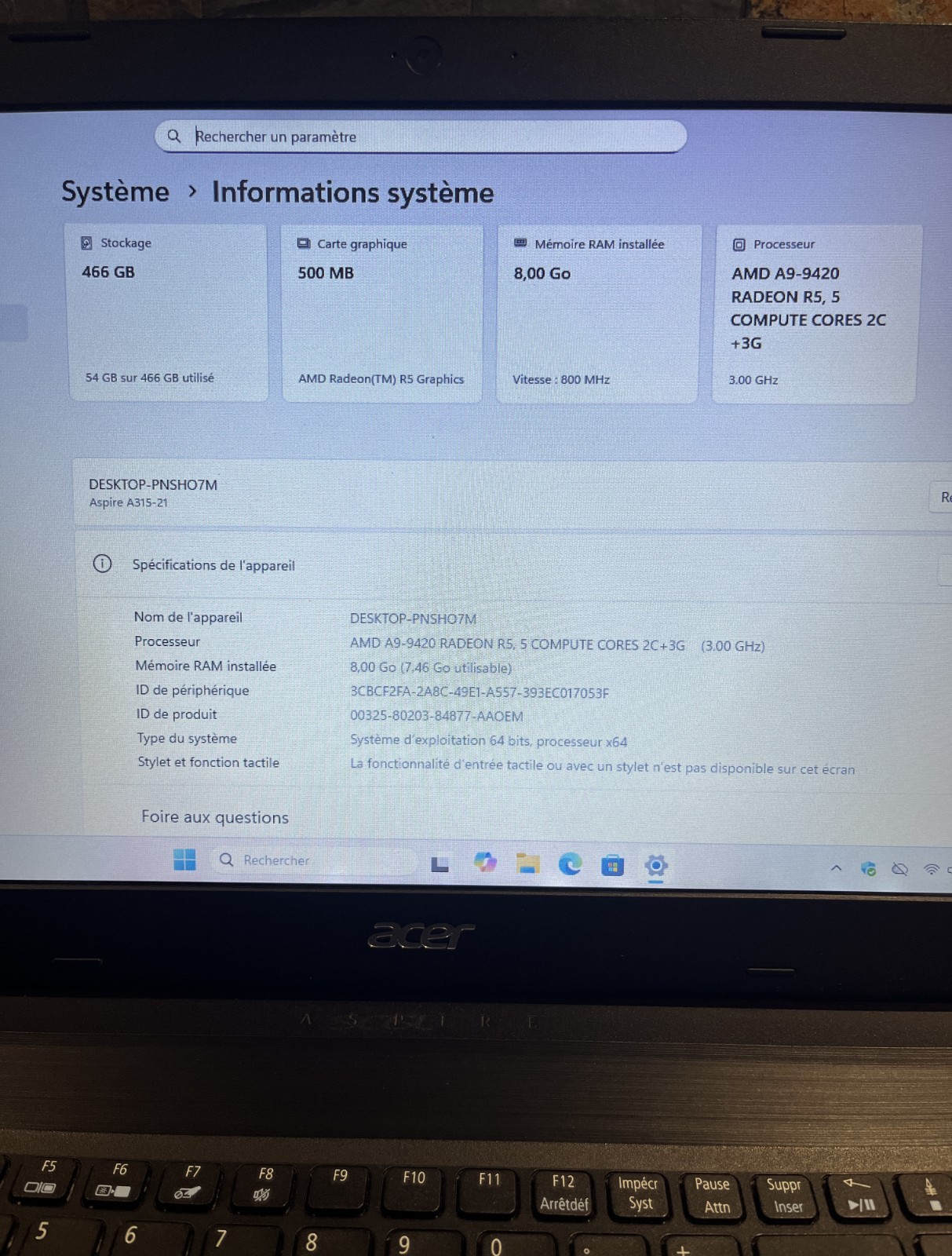
Task: Click the Settings gear taskbar icon
Action: click(x=656, y=866)
